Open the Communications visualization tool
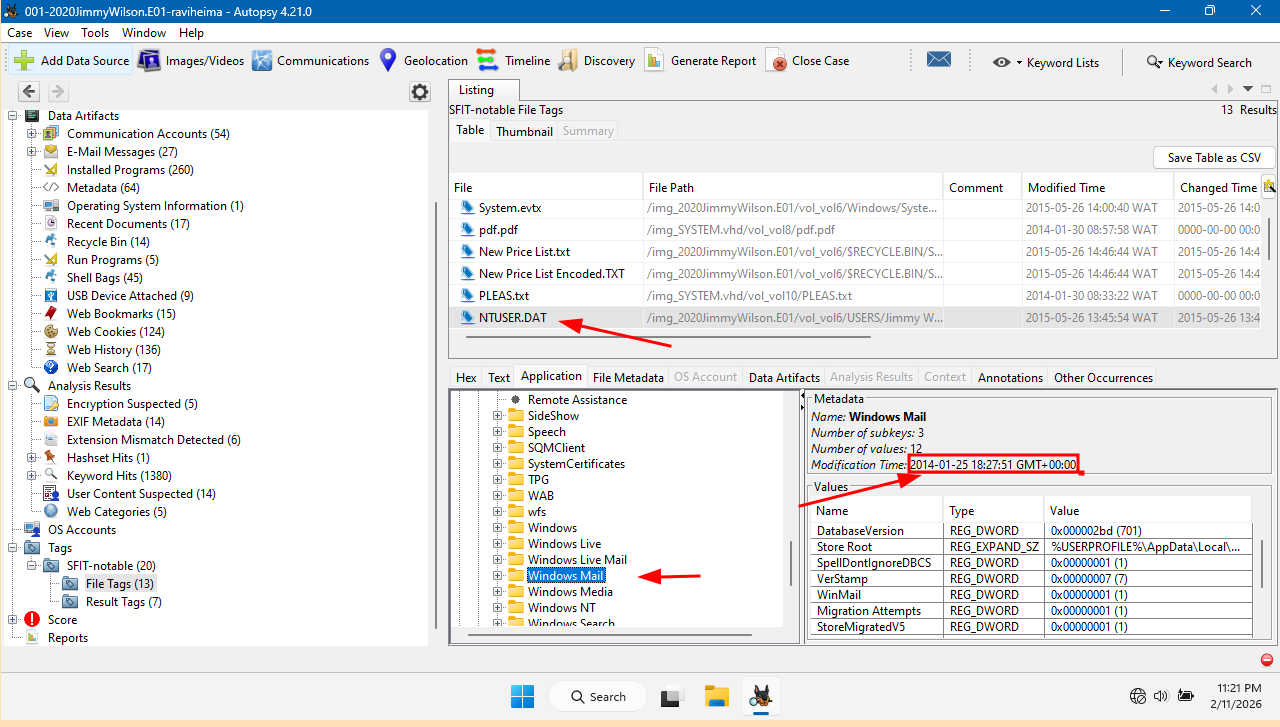The width and height of the screenshot is (1280, 727). click(262, 60)
